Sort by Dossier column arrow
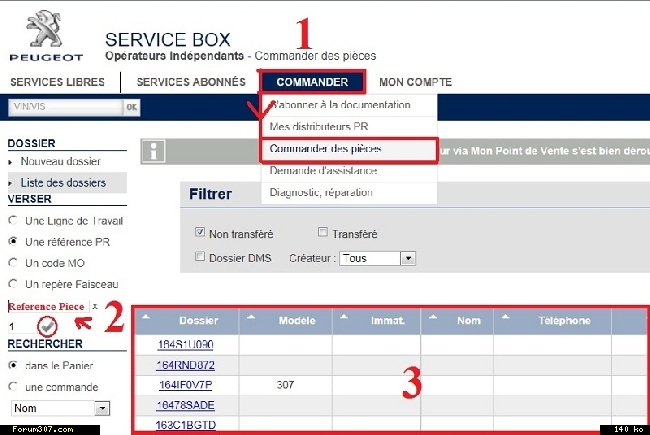The image size is (650, 435). point(146,317)
